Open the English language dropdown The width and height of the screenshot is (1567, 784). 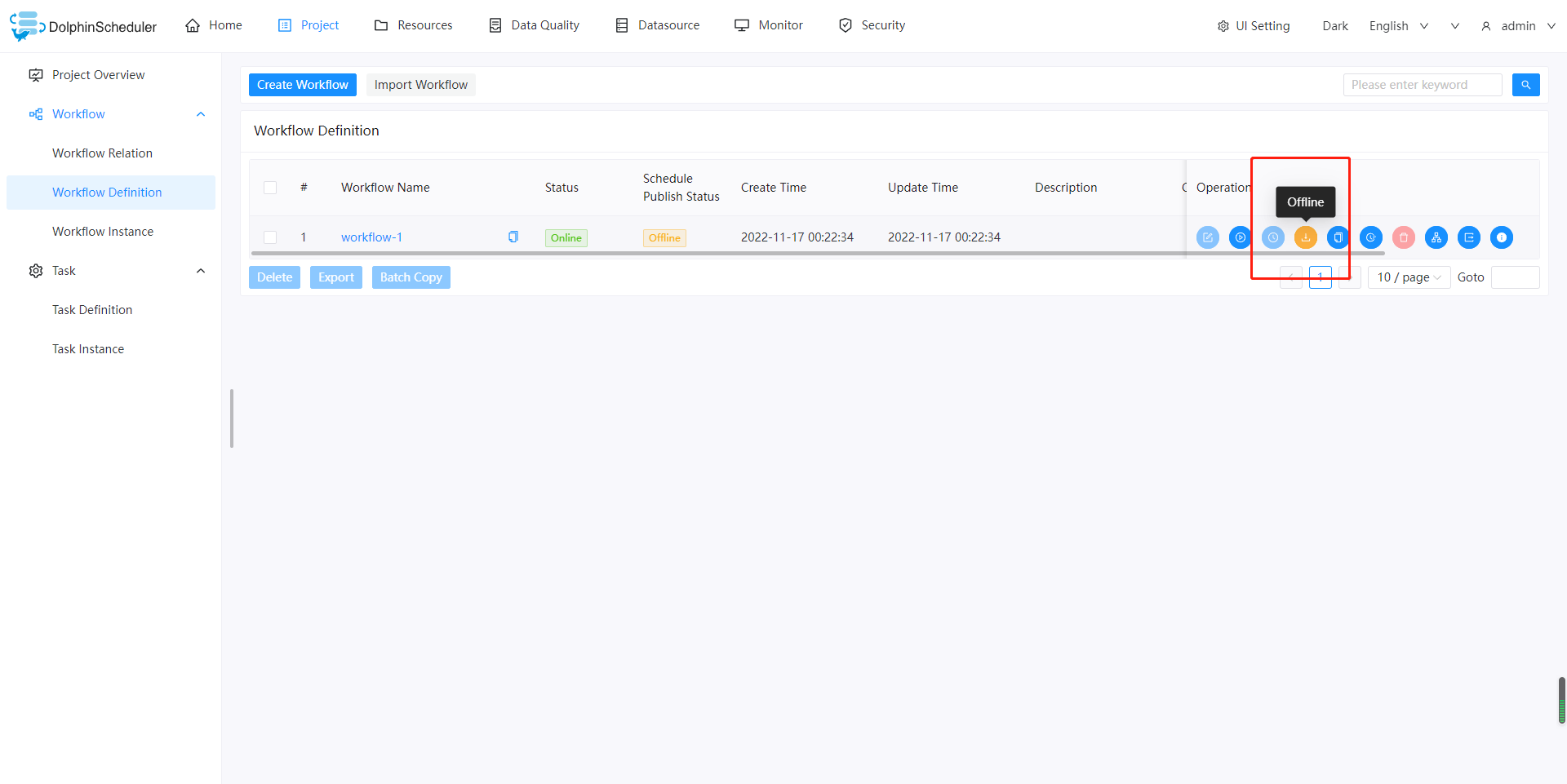click(1399, 26)
